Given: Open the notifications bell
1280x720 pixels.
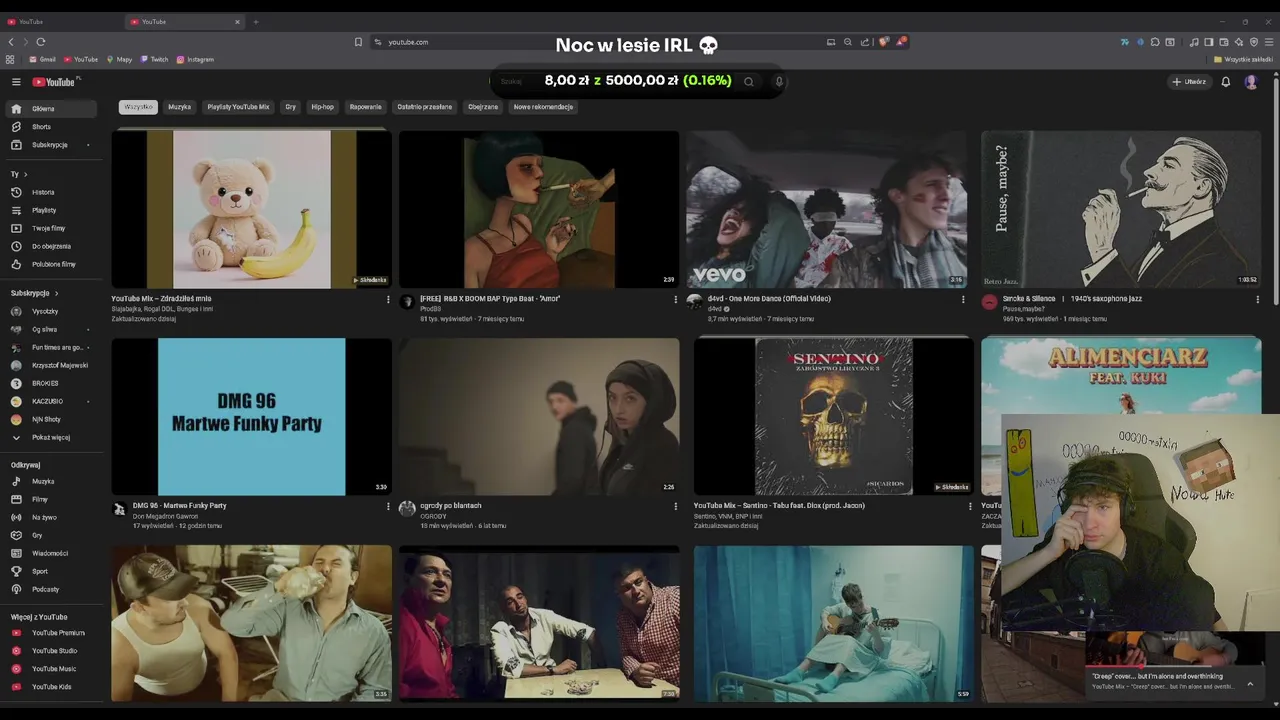Looking at the screenshot, I should [1225, 82].
